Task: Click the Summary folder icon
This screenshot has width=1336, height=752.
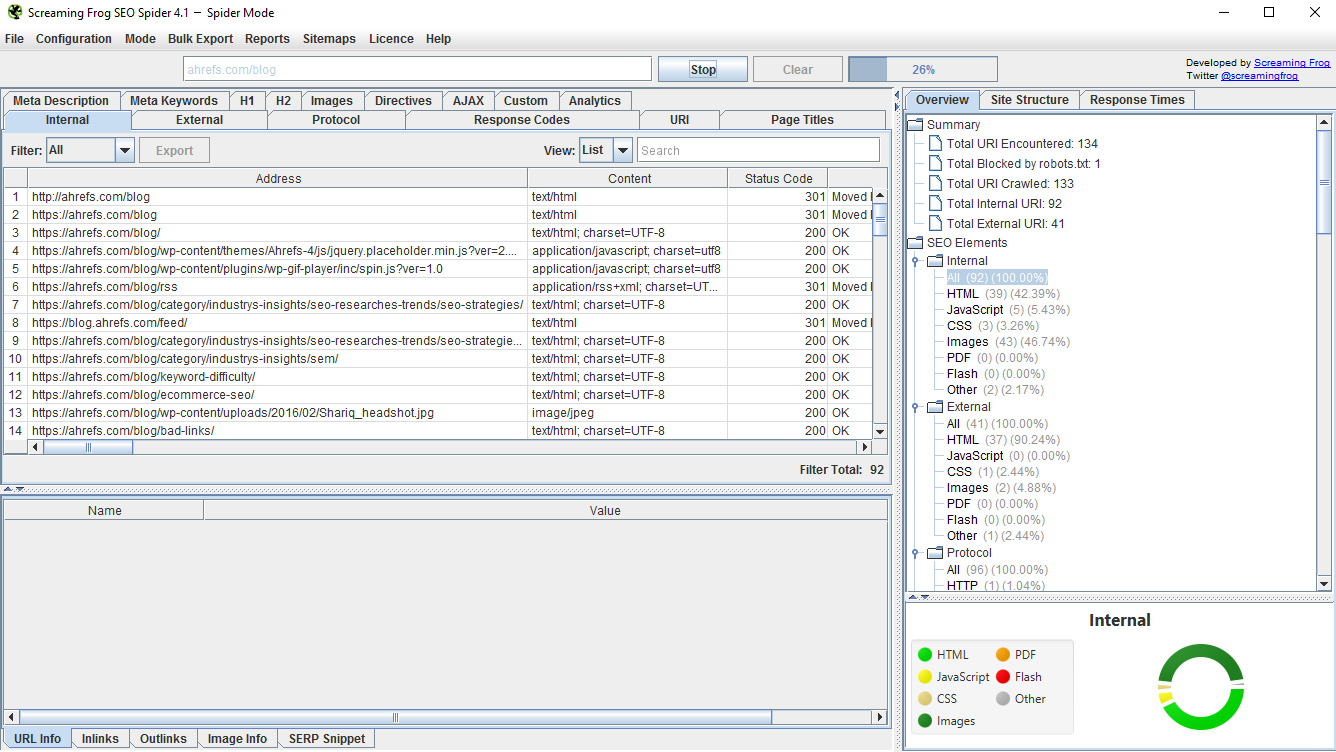Action: [915, 125]
